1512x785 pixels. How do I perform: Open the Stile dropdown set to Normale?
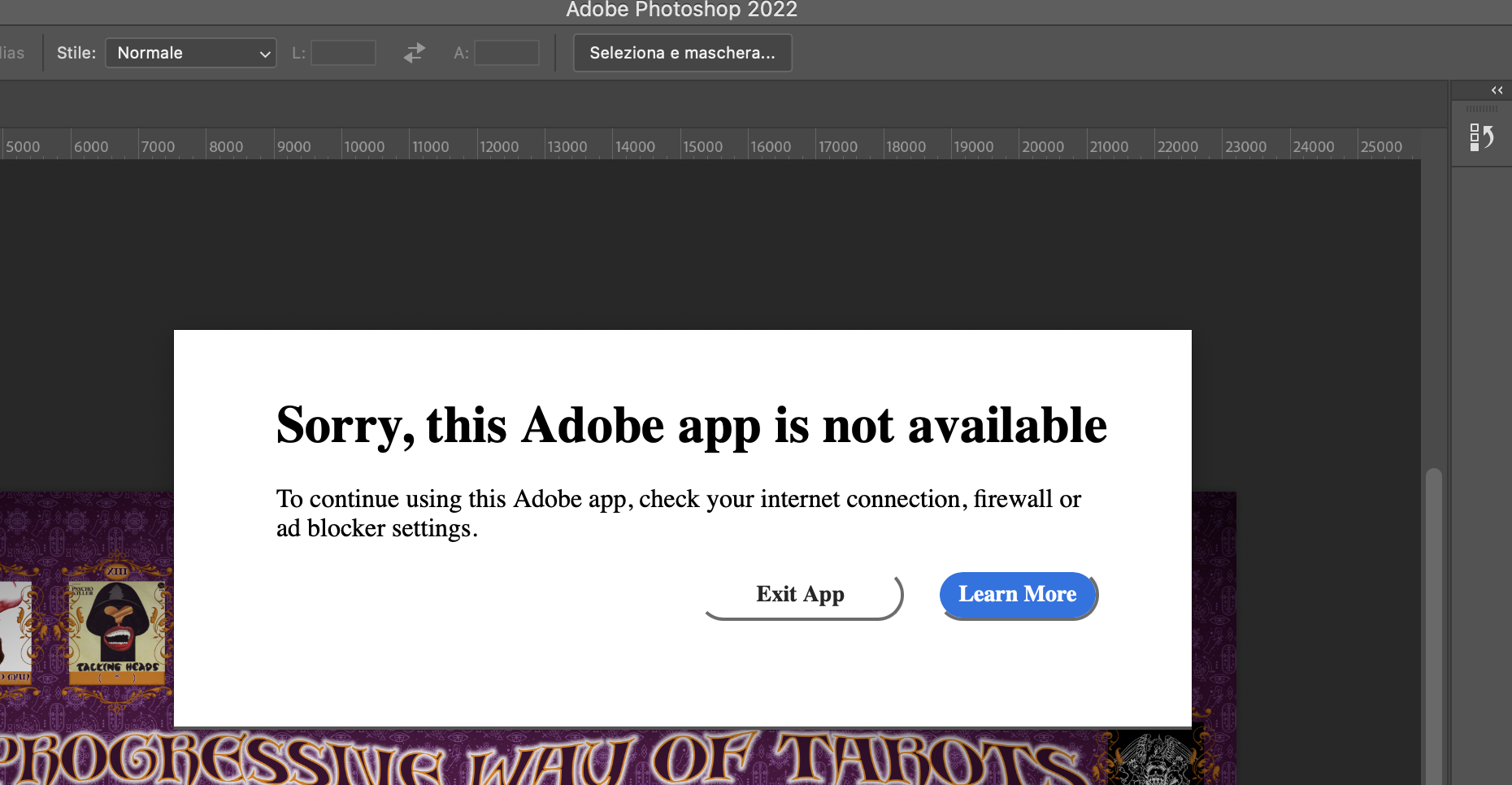click(191, 53)
